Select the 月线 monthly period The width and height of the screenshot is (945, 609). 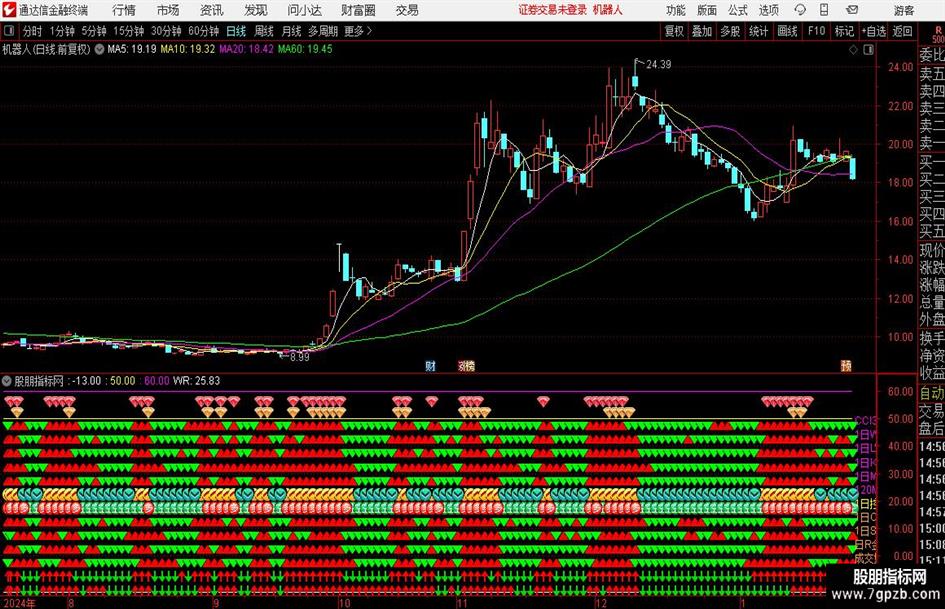[292, 31]
